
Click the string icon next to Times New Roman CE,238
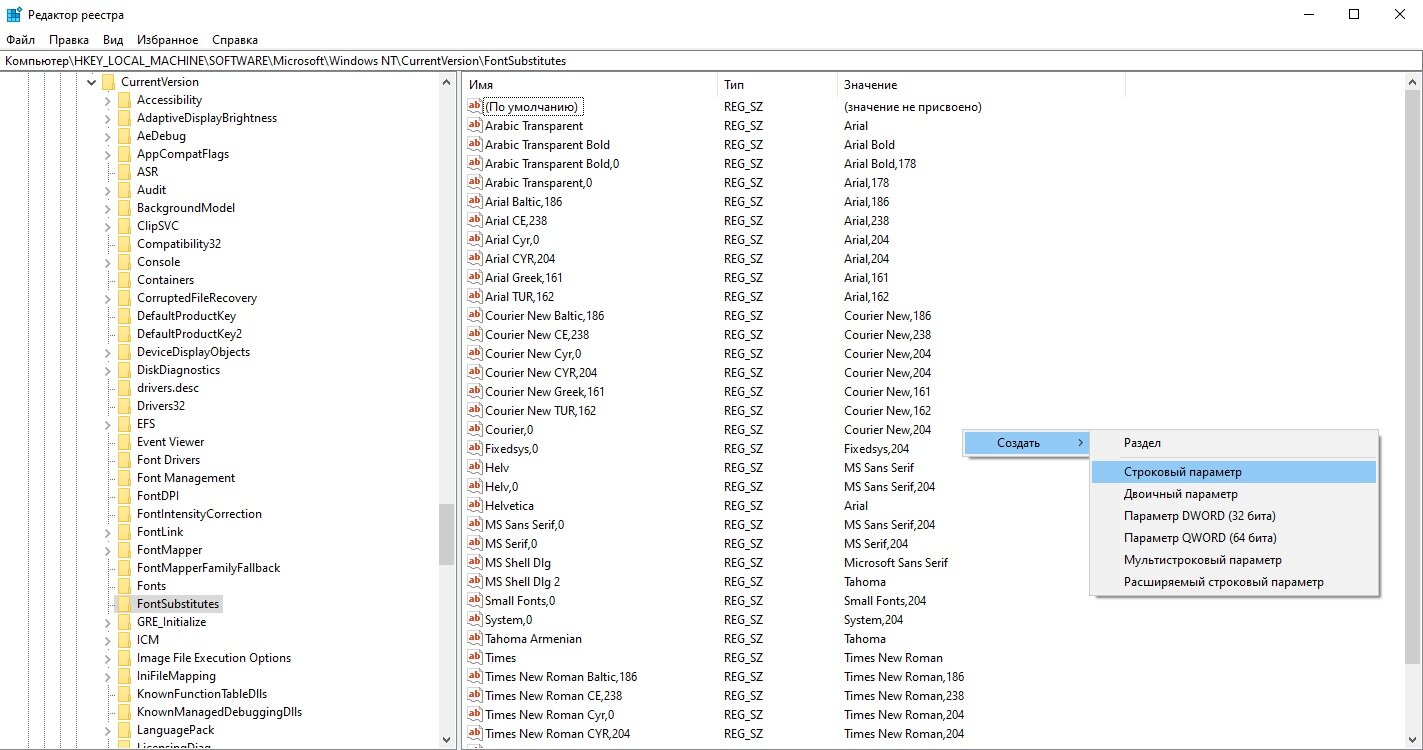475,695
